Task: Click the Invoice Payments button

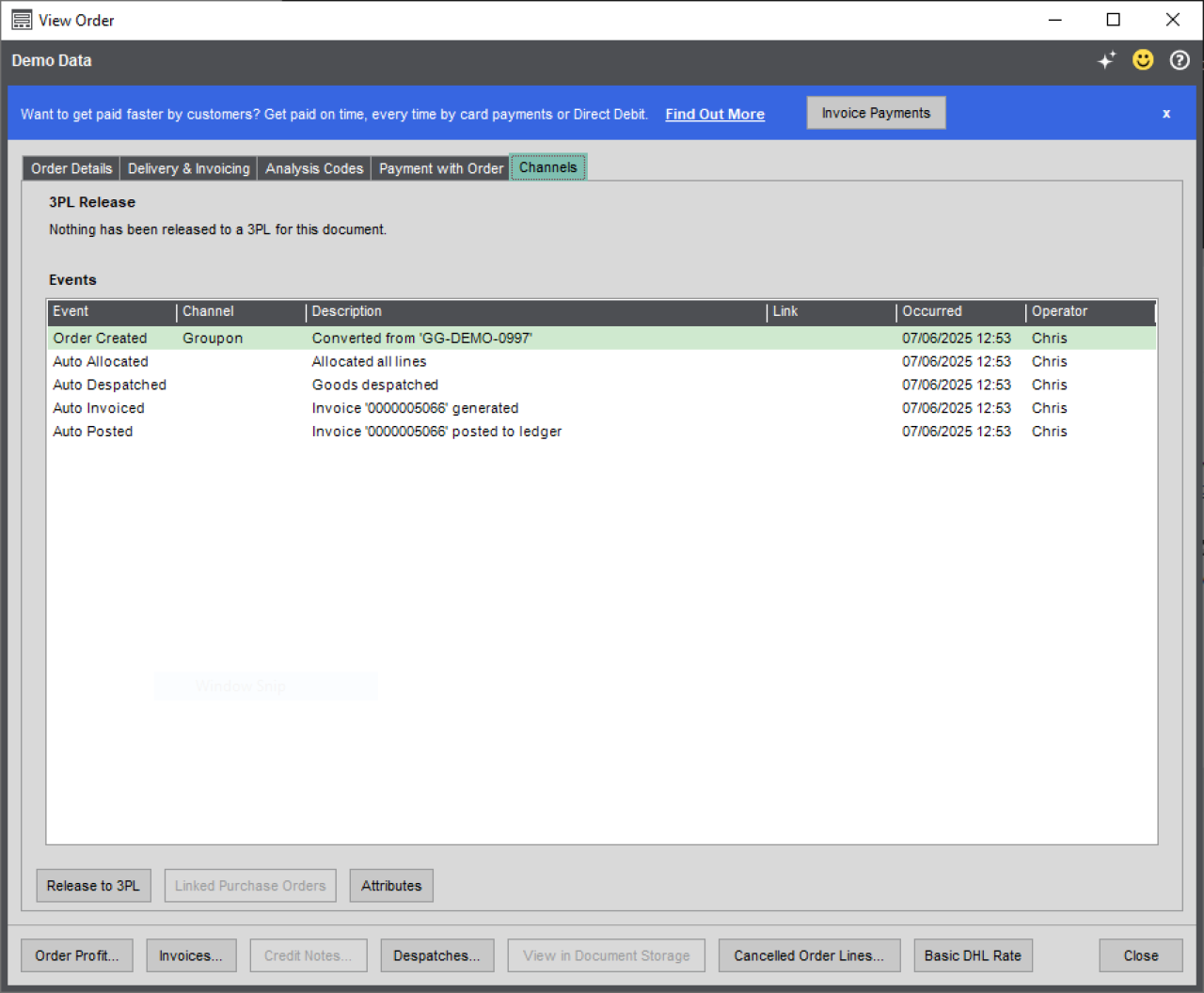Action: (x=876, y=113)
